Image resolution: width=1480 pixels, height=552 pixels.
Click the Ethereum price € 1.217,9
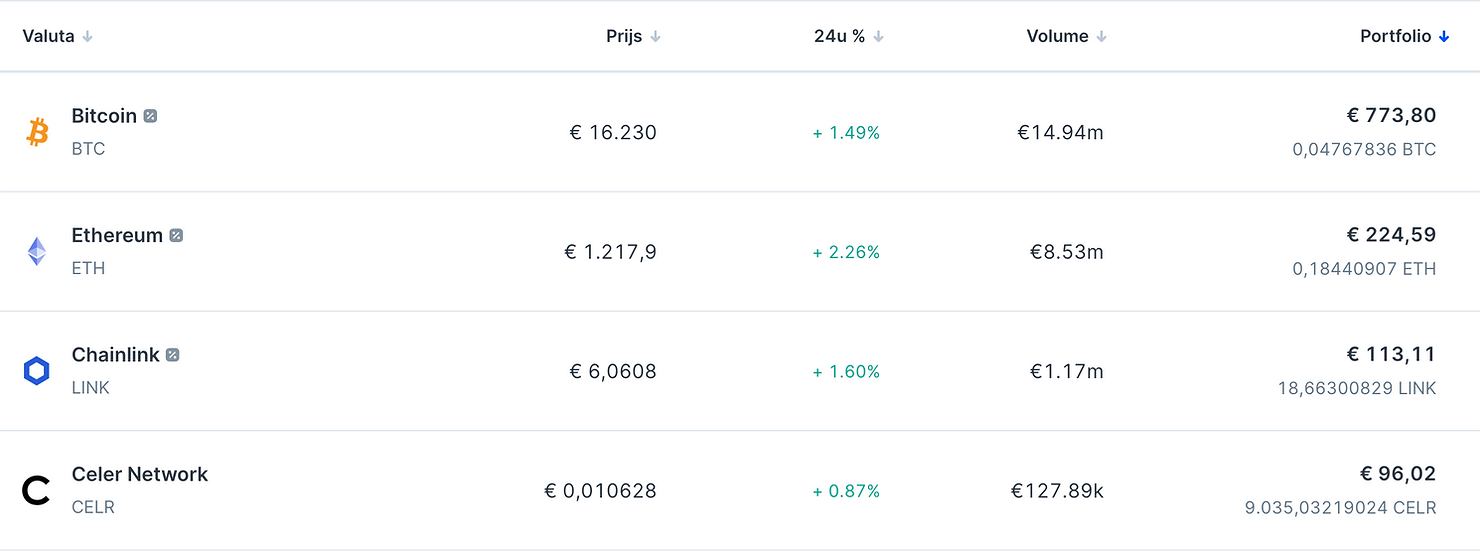coord(610,252)
